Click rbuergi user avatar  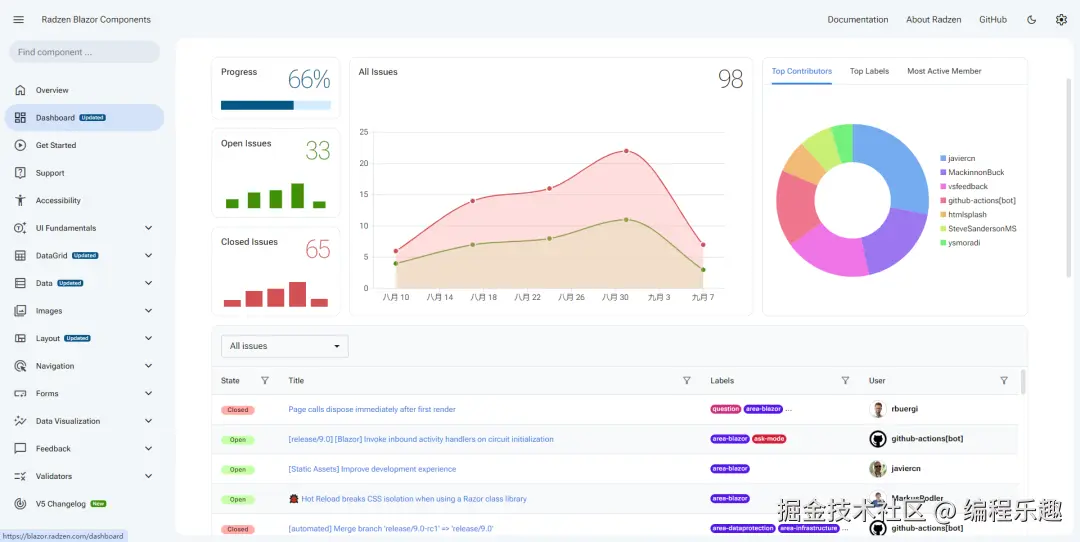point(878,409)
